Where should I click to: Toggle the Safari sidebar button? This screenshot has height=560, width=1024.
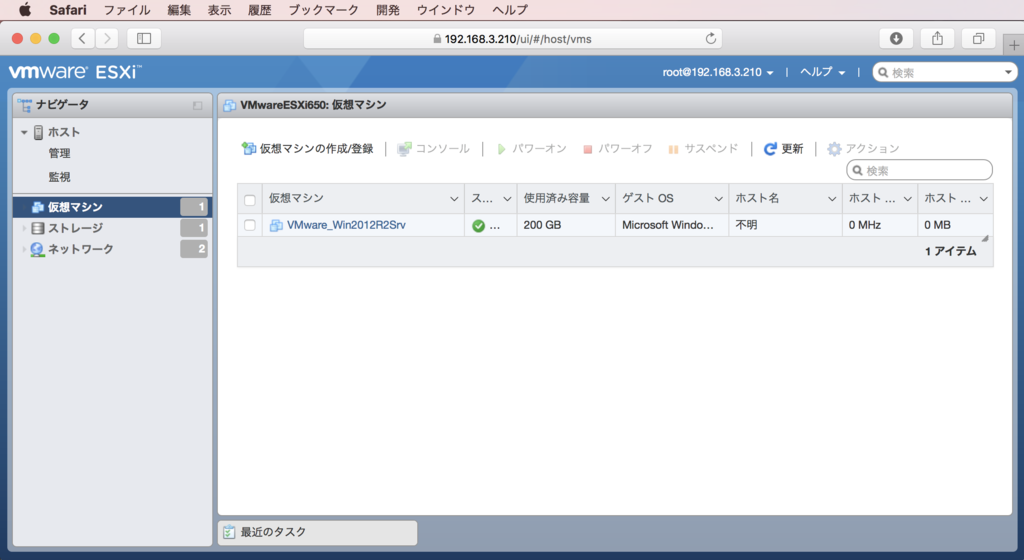[144, 39]
